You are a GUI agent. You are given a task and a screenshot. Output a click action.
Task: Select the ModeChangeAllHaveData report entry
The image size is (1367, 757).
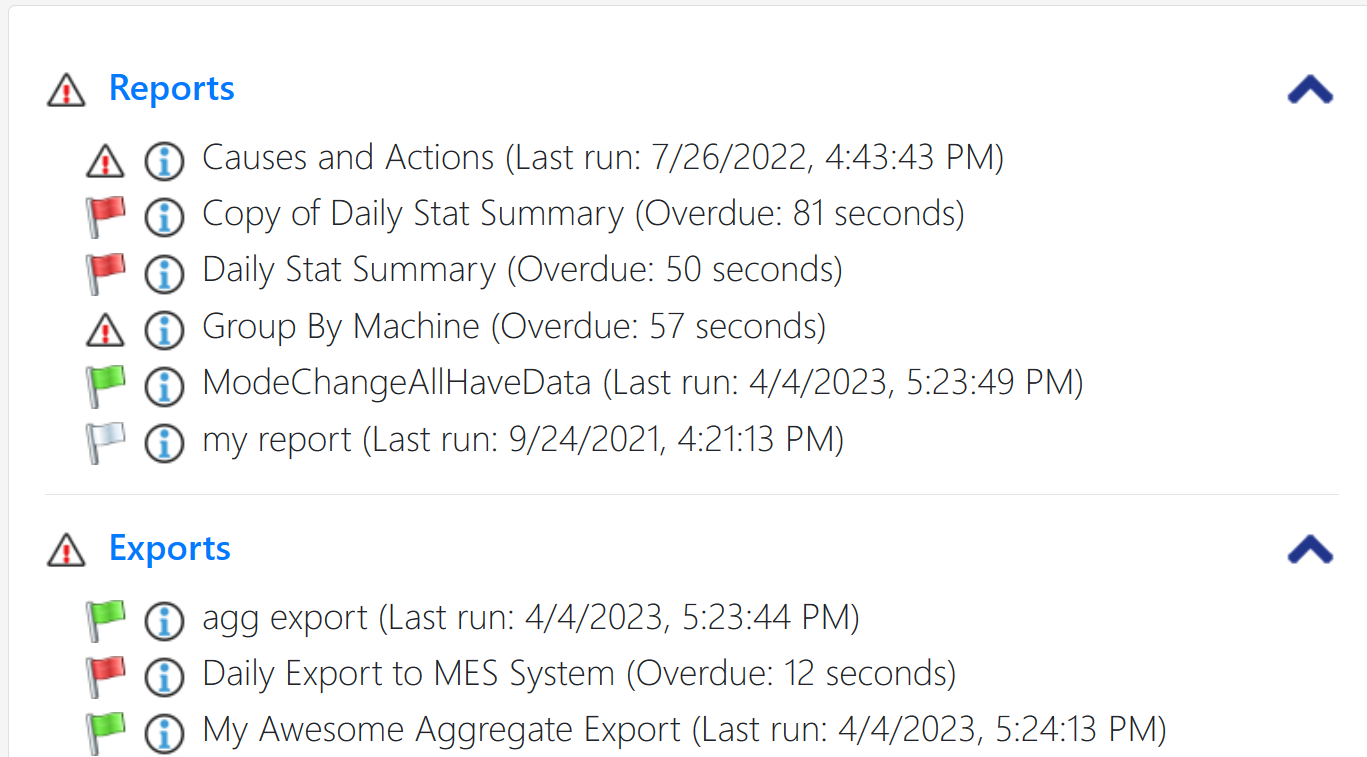tap(643, 382)
